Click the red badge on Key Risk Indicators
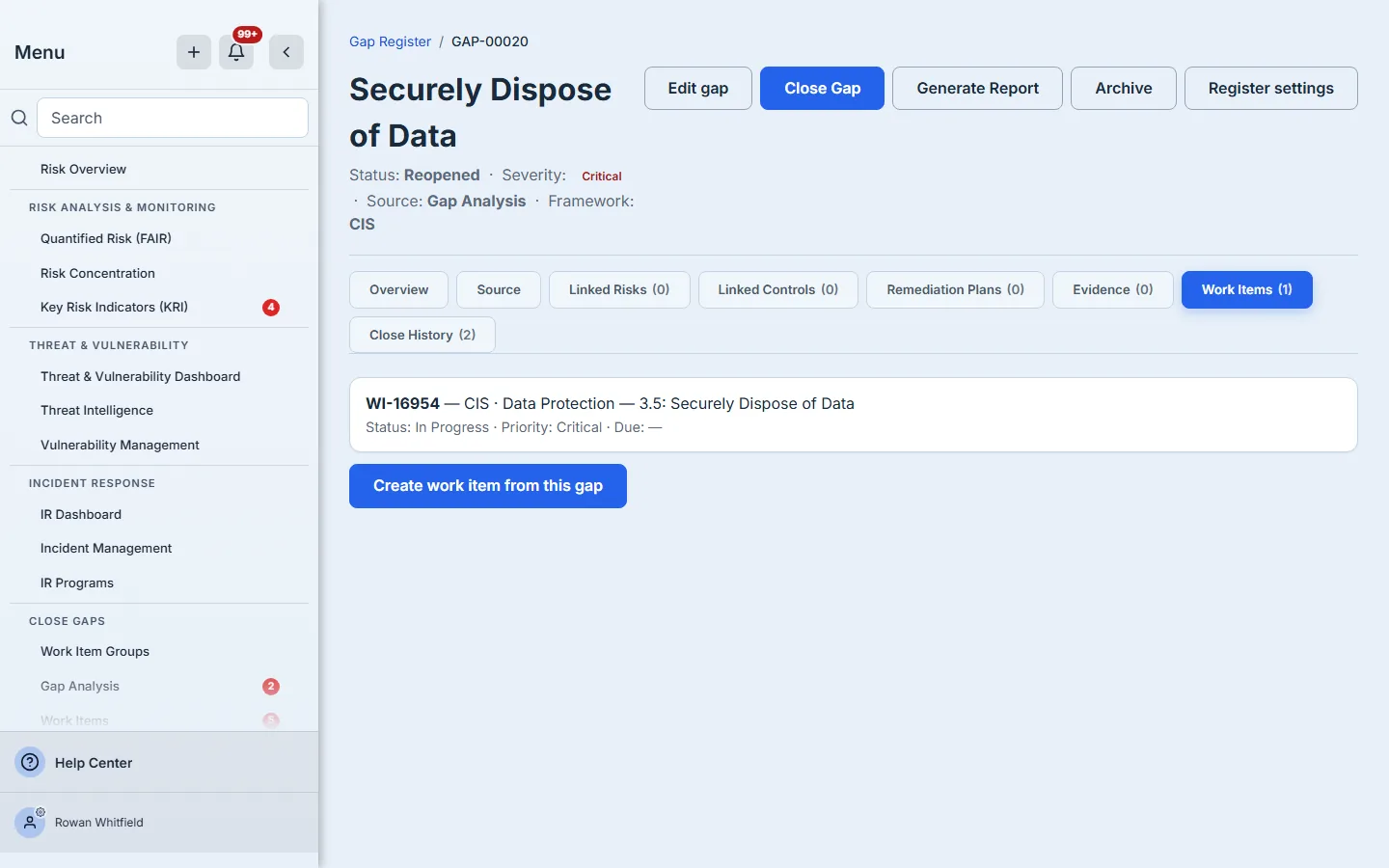The width and height of the screenshot is (1389, 868). tap(271, 308)
